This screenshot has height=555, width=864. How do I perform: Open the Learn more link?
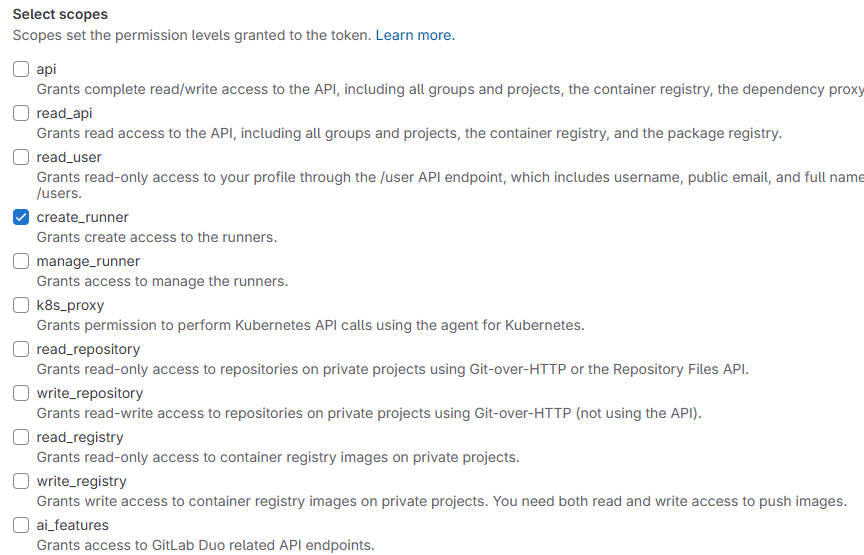coord(413,35)
